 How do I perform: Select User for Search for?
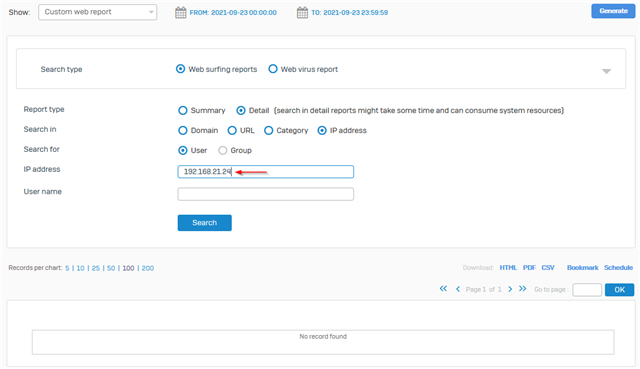182,151
